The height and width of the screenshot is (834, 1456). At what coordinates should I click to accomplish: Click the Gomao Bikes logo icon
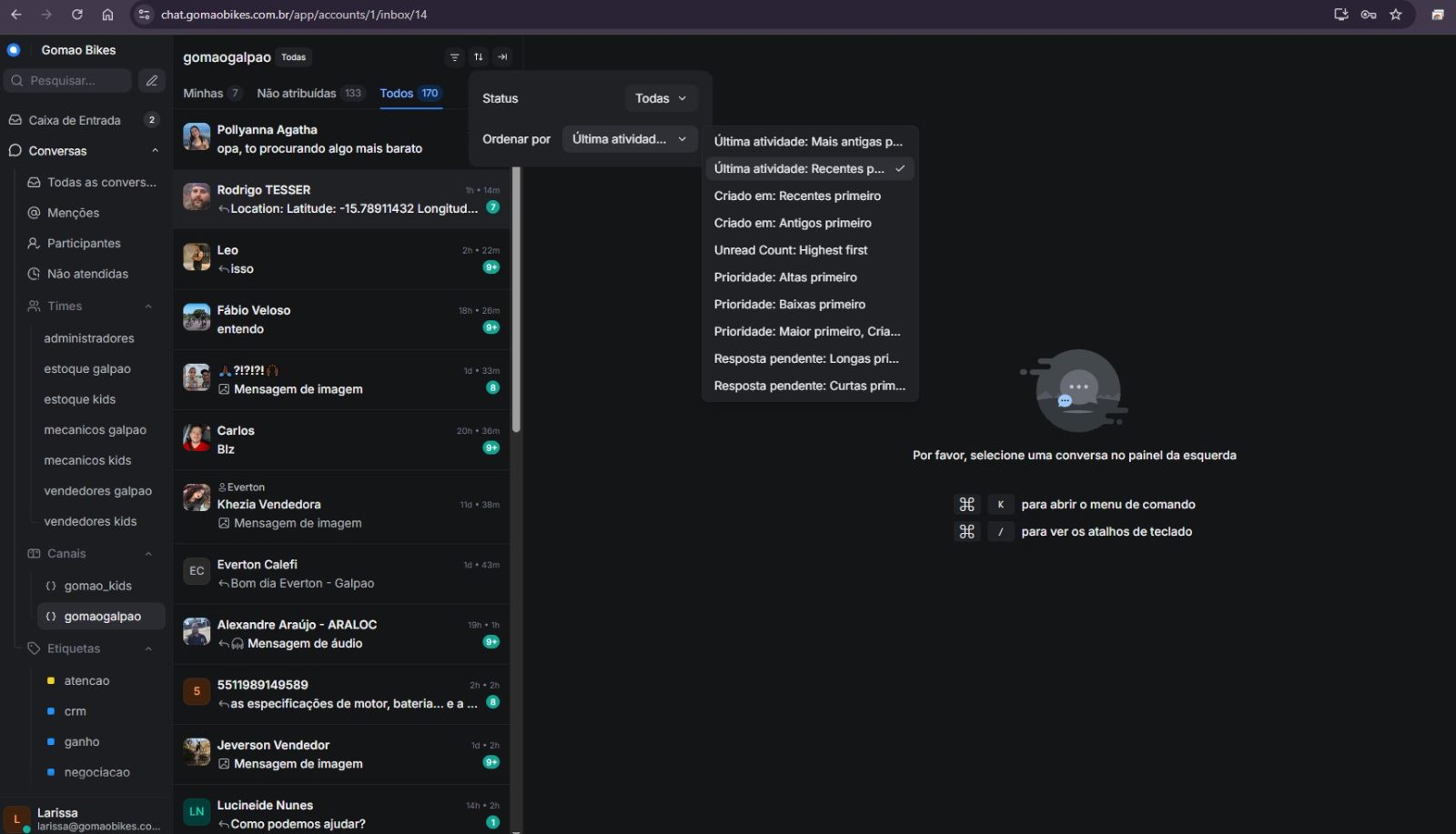(14, 50)
